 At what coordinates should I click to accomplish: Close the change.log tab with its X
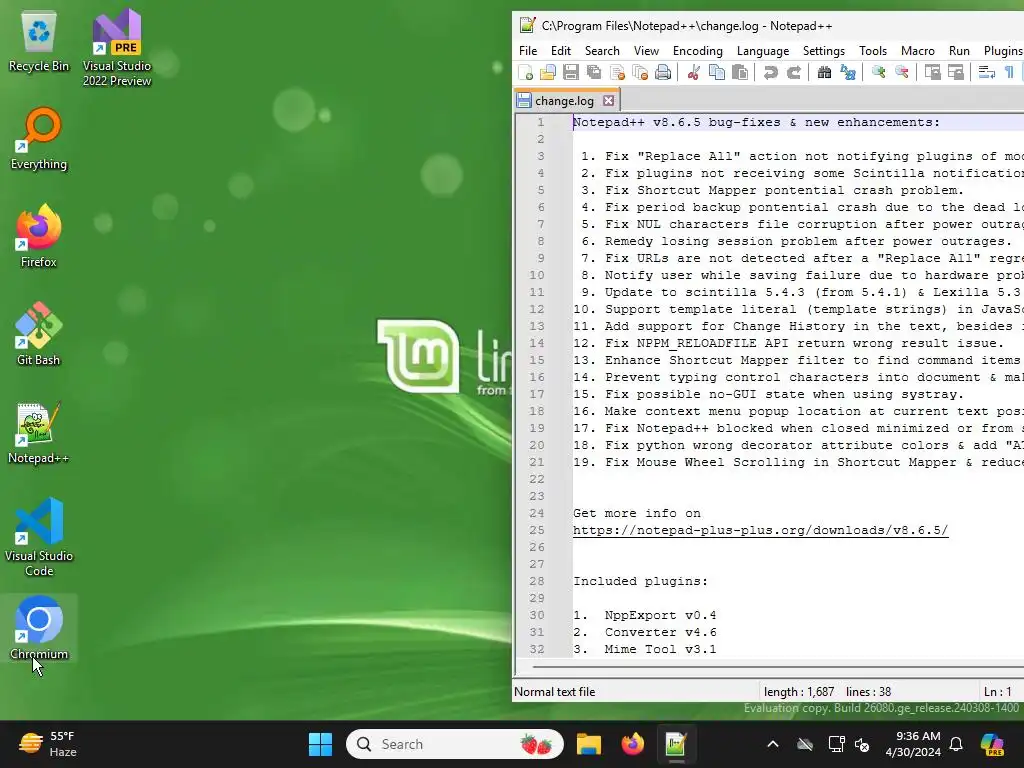(608, 101)
